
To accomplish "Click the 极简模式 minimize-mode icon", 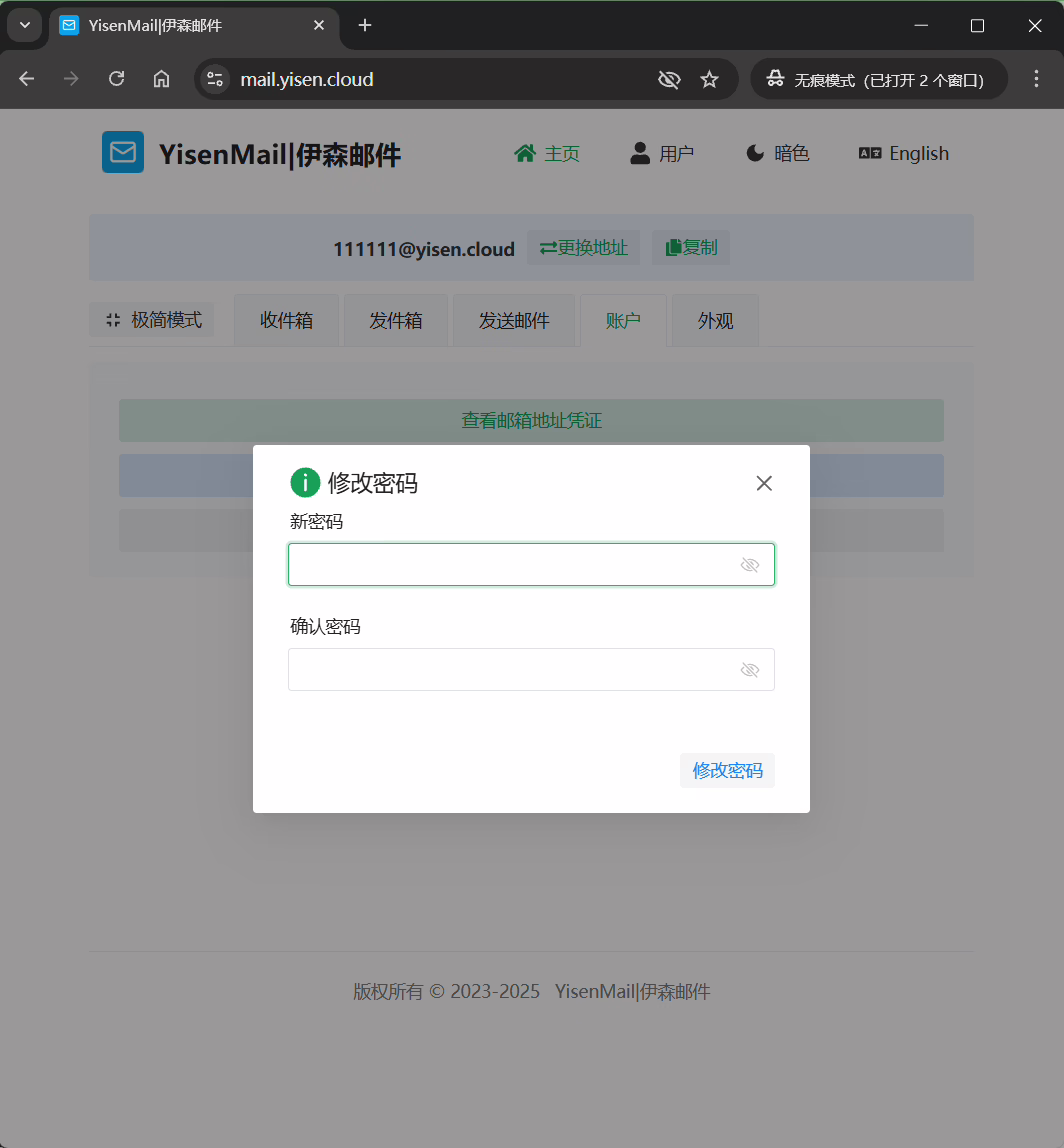I will 113,319.
